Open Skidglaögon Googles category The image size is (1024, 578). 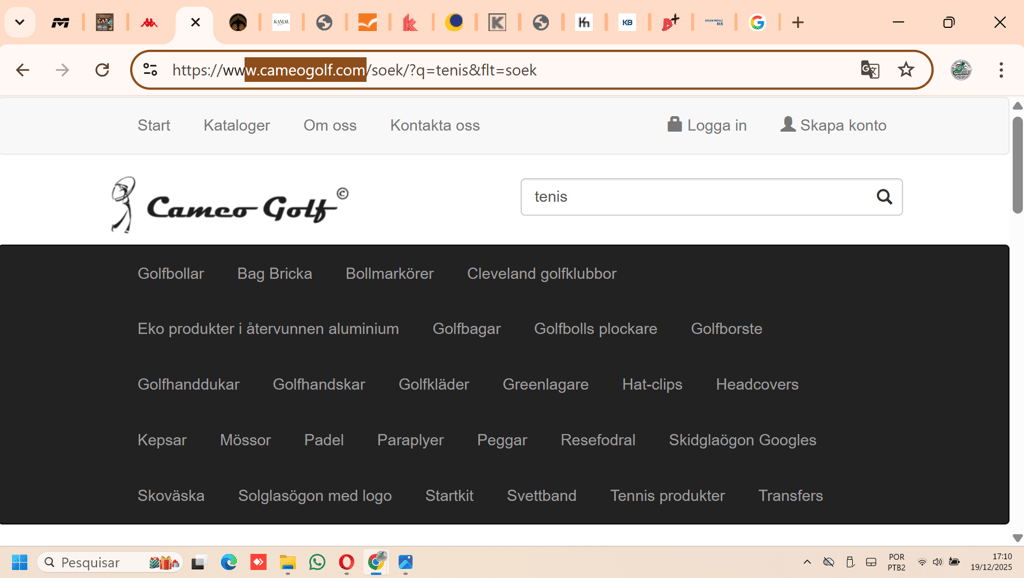coord(742,440)
